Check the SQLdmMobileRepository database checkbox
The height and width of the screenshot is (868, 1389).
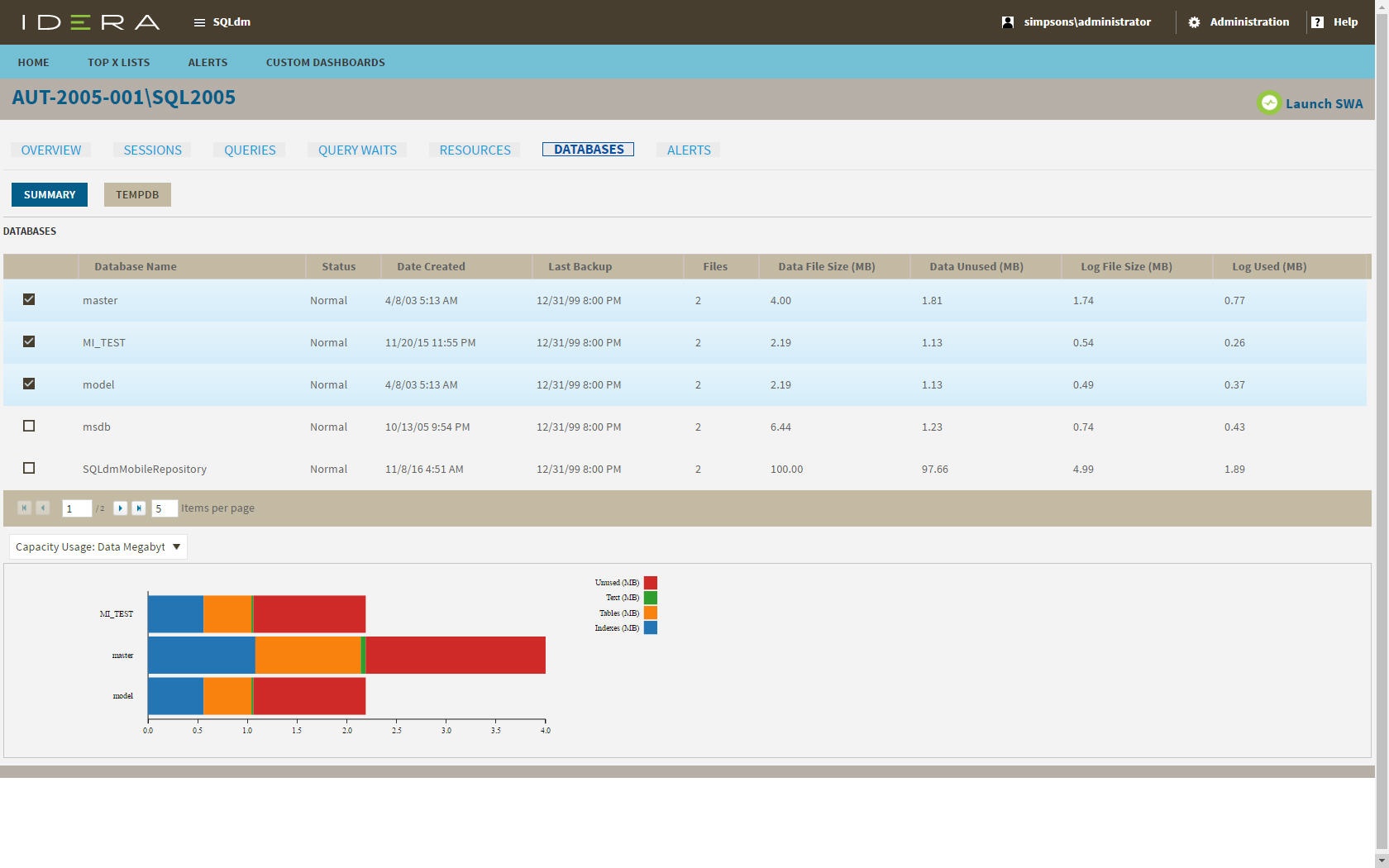29,468
